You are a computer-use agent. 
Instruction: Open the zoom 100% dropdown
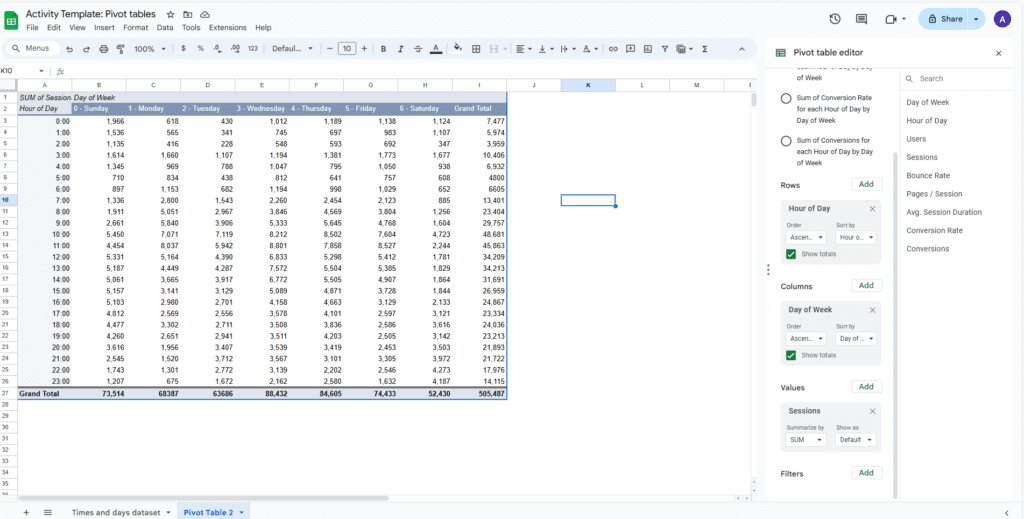point(150,48)
